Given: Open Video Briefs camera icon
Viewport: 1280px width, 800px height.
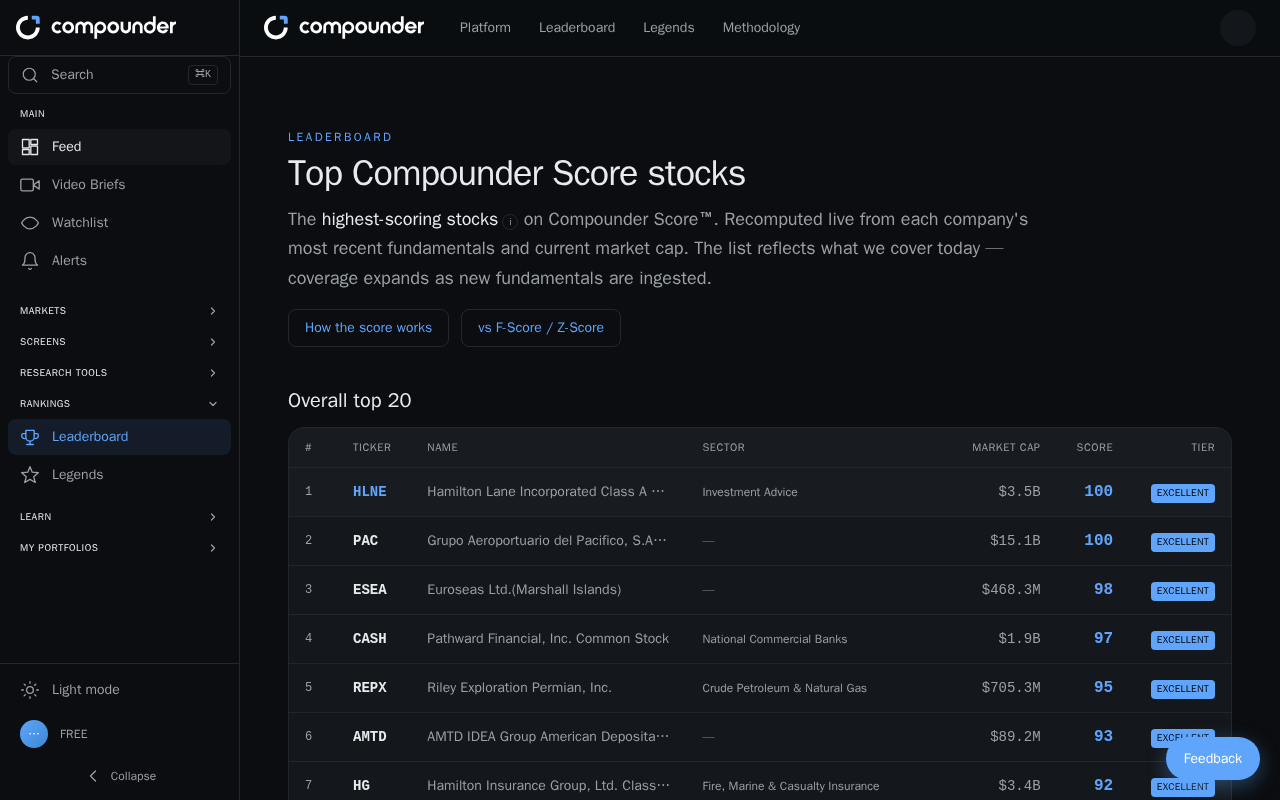Looking at the screenshot, I should [x=30, y=185].
